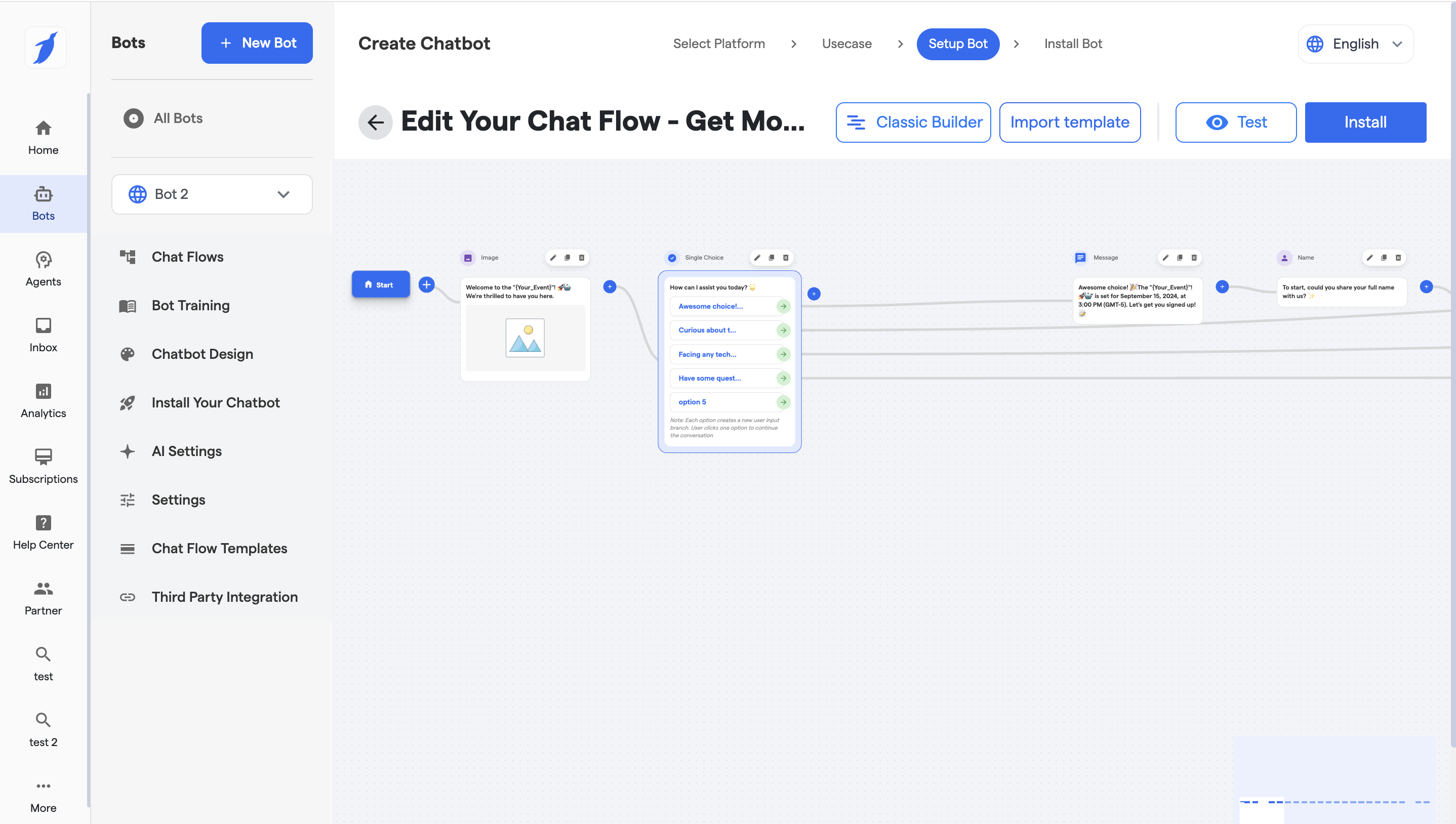Open Analytics in the left sidebar

pyautogui.click(x=43, y=400)
